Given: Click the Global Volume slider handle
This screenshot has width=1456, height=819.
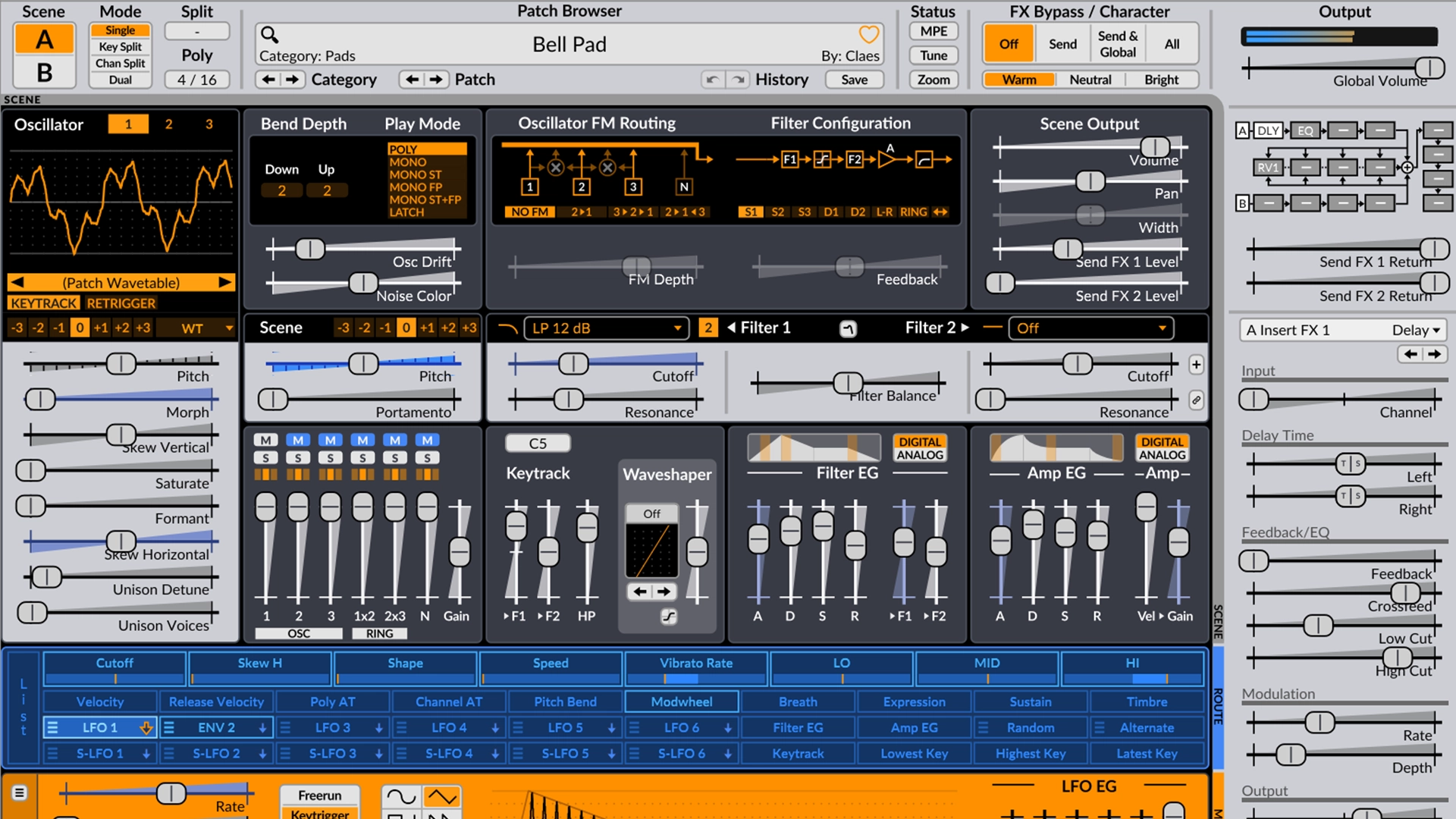Looking at the screenshot, I should click(1429, 67).
